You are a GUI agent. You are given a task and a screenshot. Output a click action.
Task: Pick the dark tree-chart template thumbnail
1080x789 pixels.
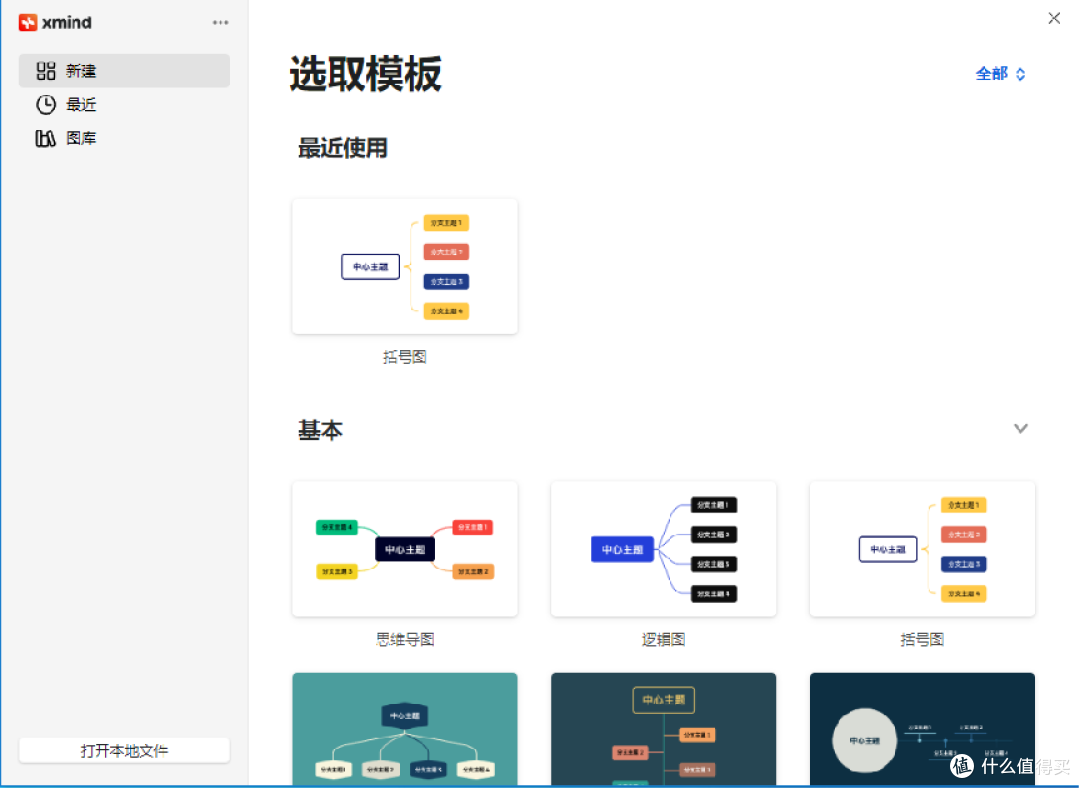663,729
